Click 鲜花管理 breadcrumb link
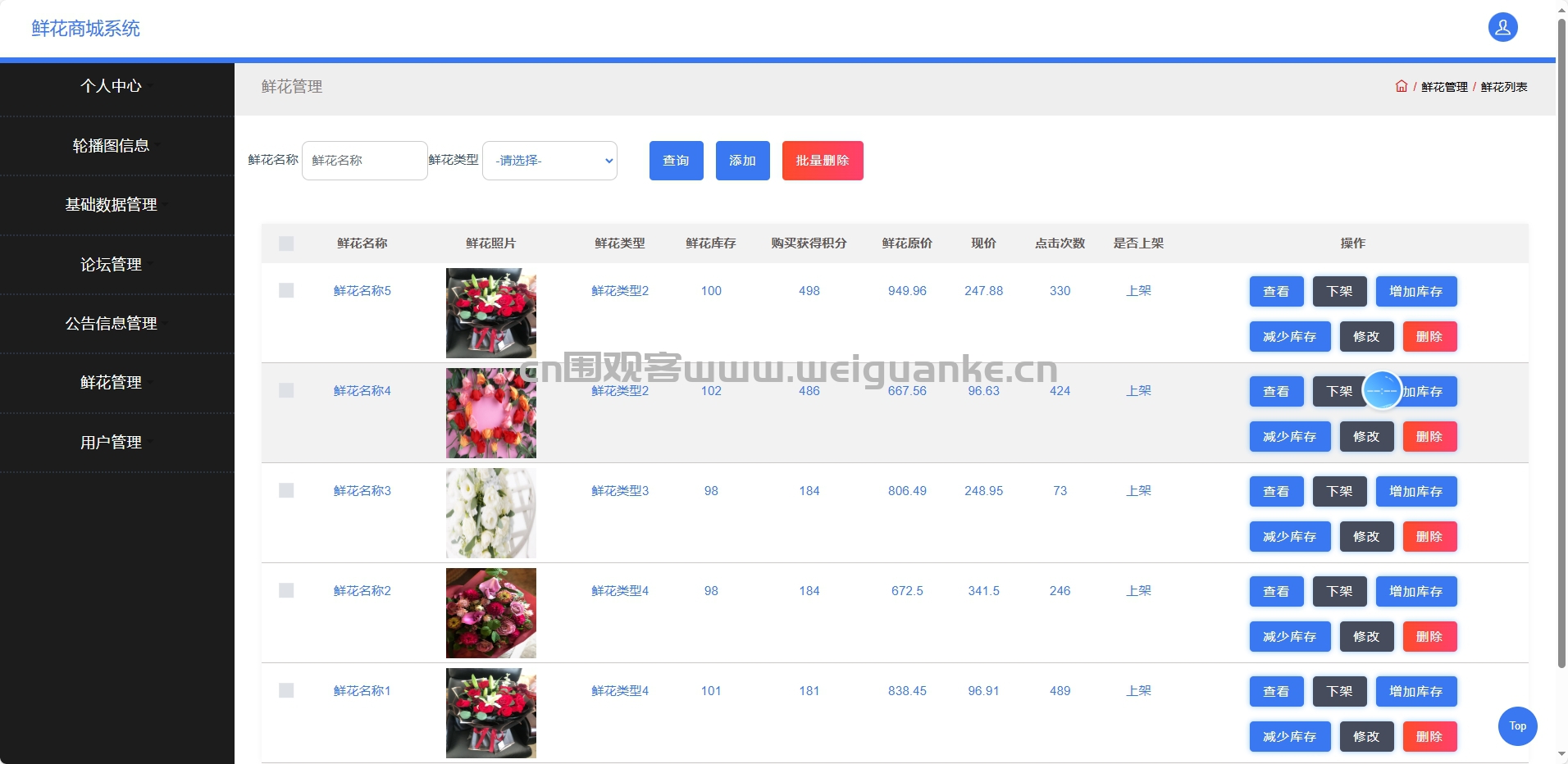The width and height of the screenshot is (1568, 764). click(x=1444, y=87)
